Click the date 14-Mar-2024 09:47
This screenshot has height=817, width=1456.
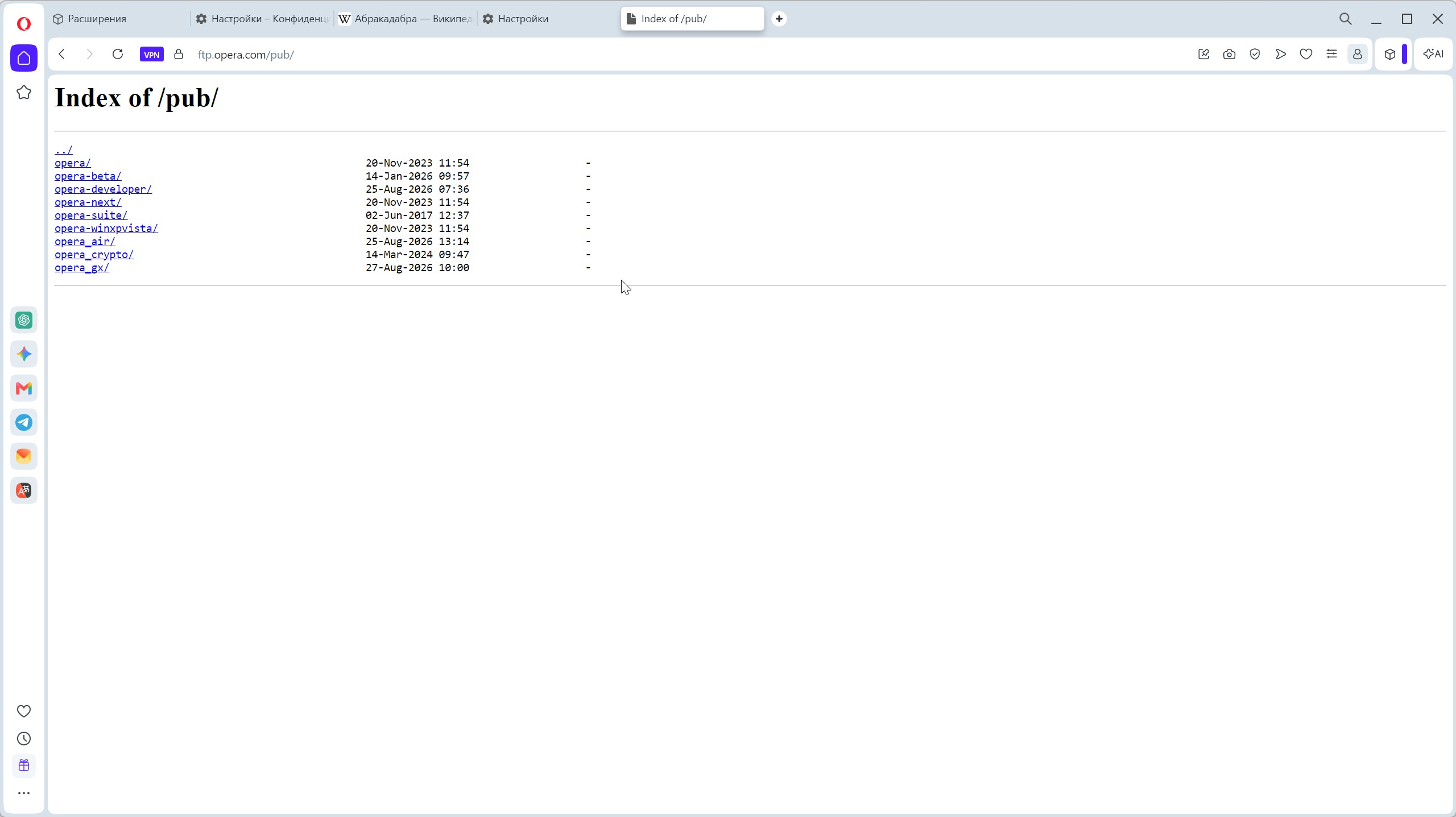point(417,255)
